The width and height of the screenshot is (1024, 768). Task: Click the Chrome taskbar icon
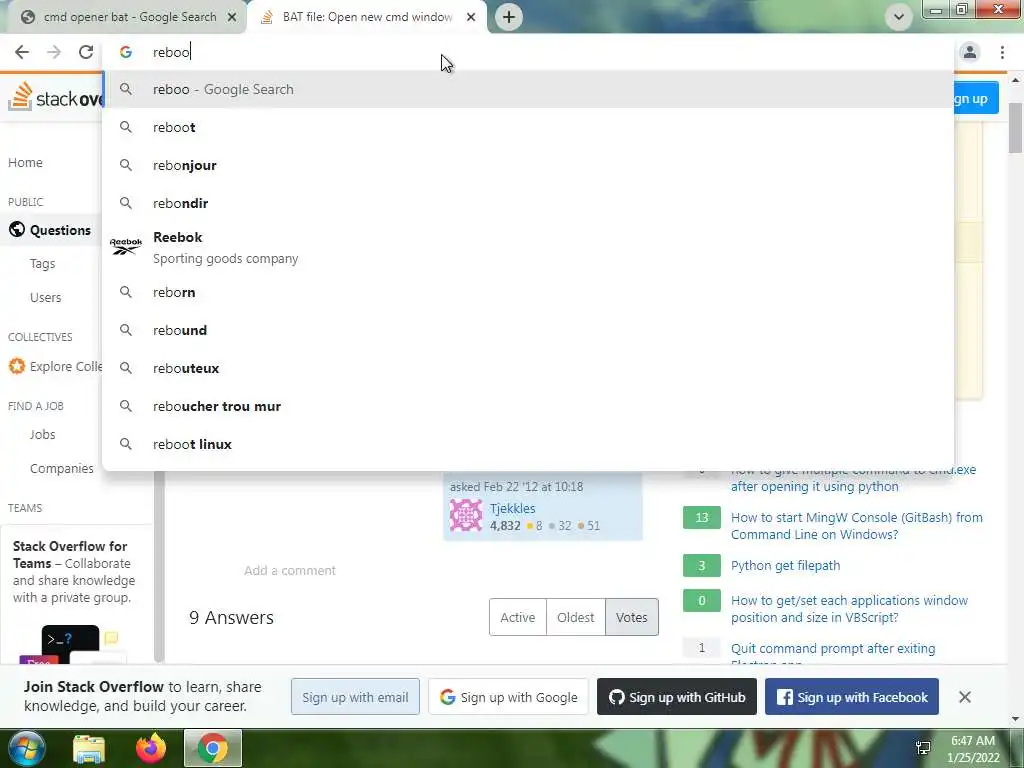pyautogui.click(x=213, y=748)
